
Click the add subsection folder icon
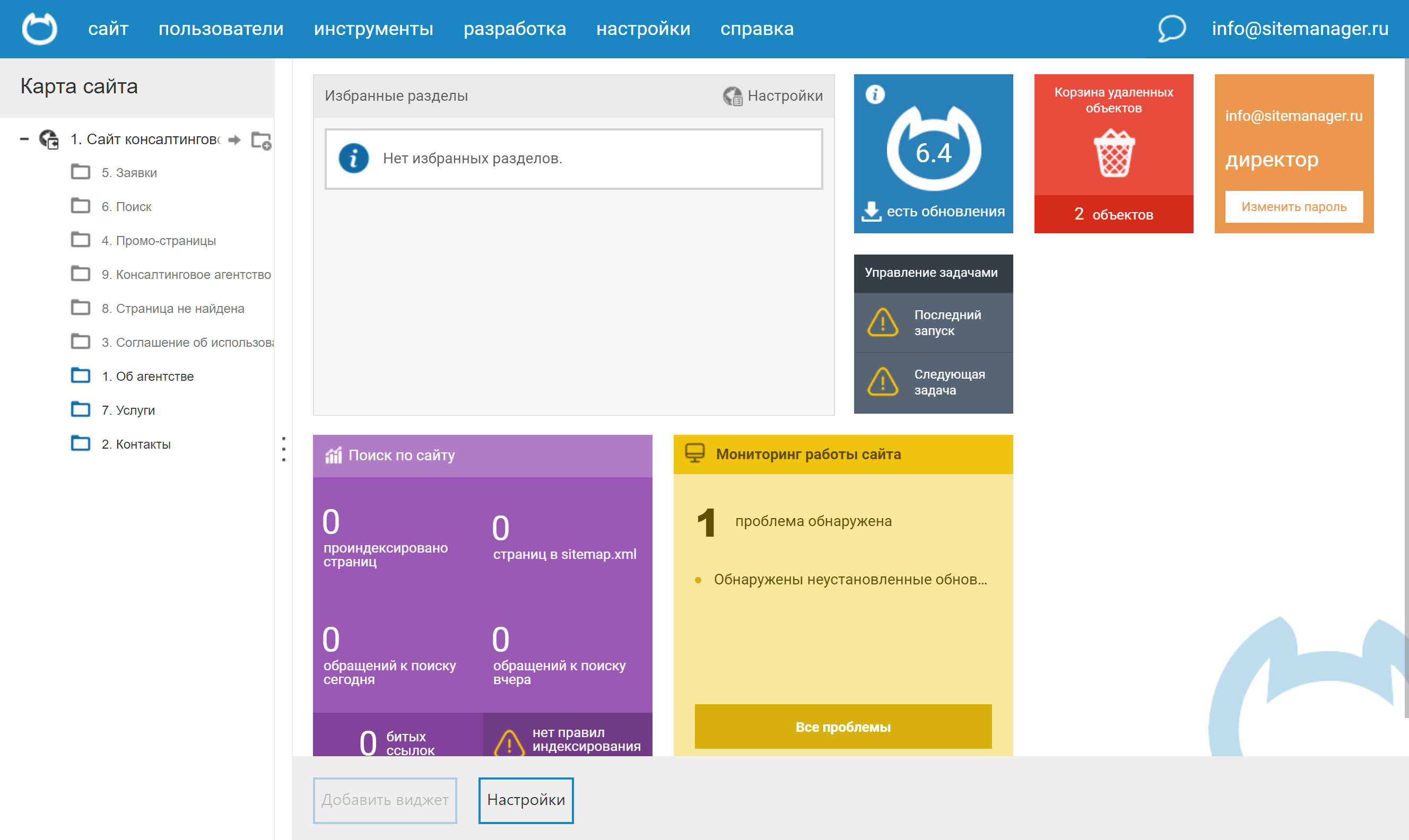[261, 140]
